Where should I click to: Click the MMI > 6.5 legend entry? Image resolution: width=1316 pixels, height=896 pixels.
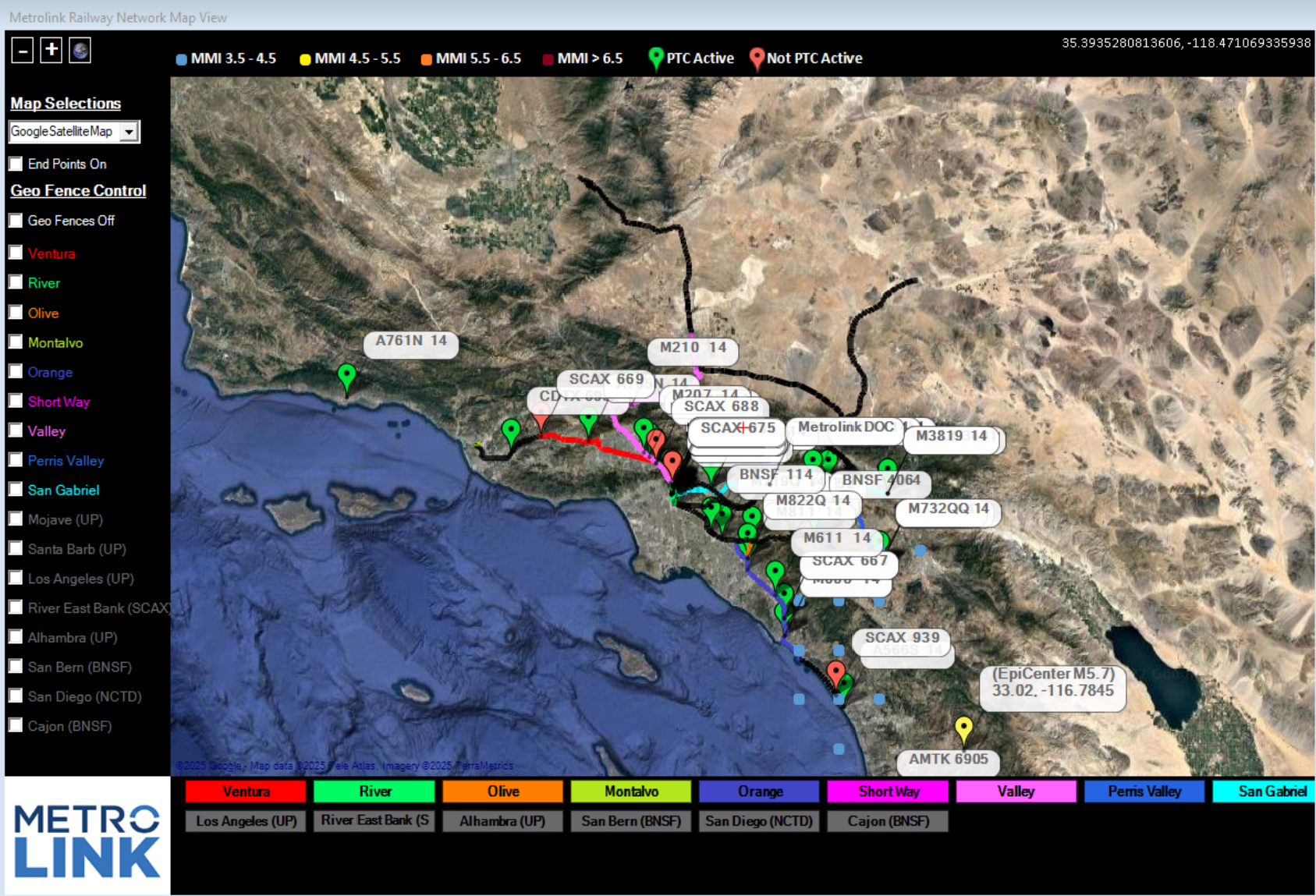tap(583, 58)
